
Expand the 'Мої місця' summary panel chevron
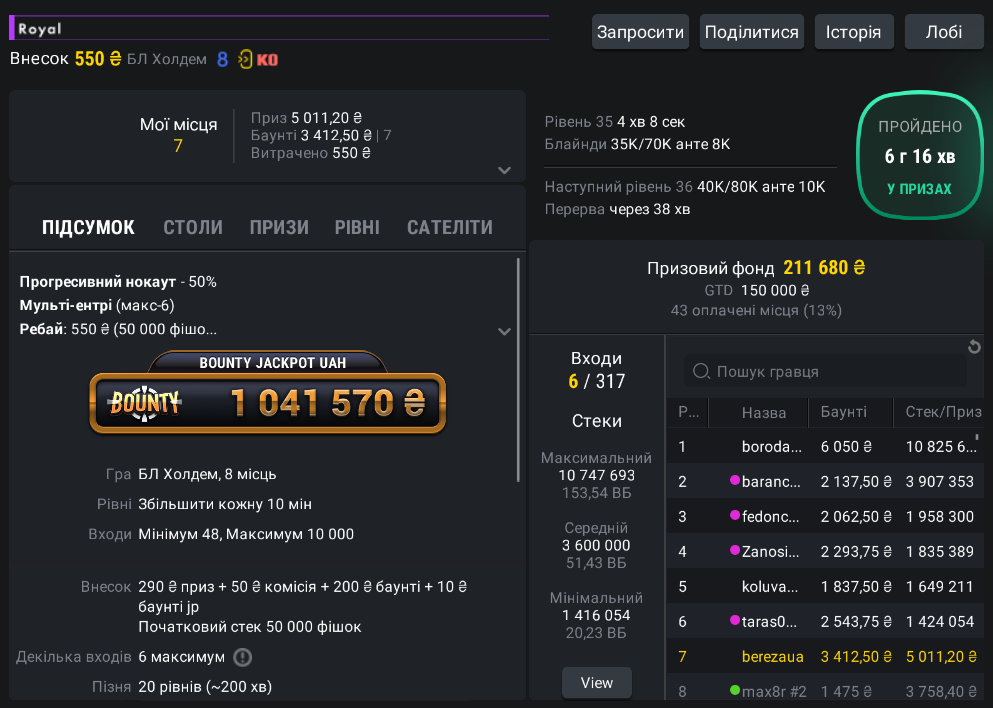[505, 170]
